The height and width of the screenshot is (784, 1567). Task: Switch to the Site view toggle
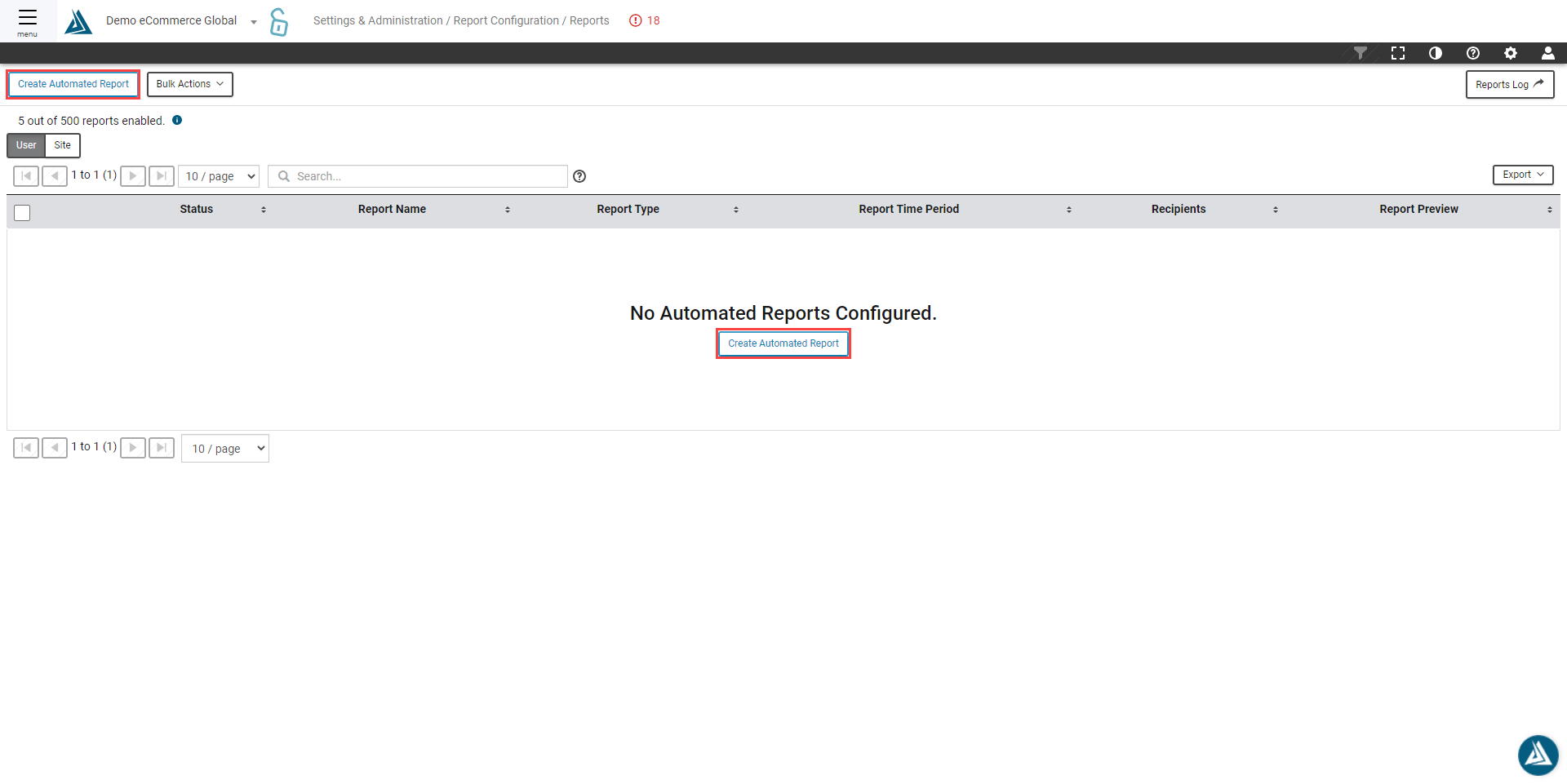pos(62,145)
